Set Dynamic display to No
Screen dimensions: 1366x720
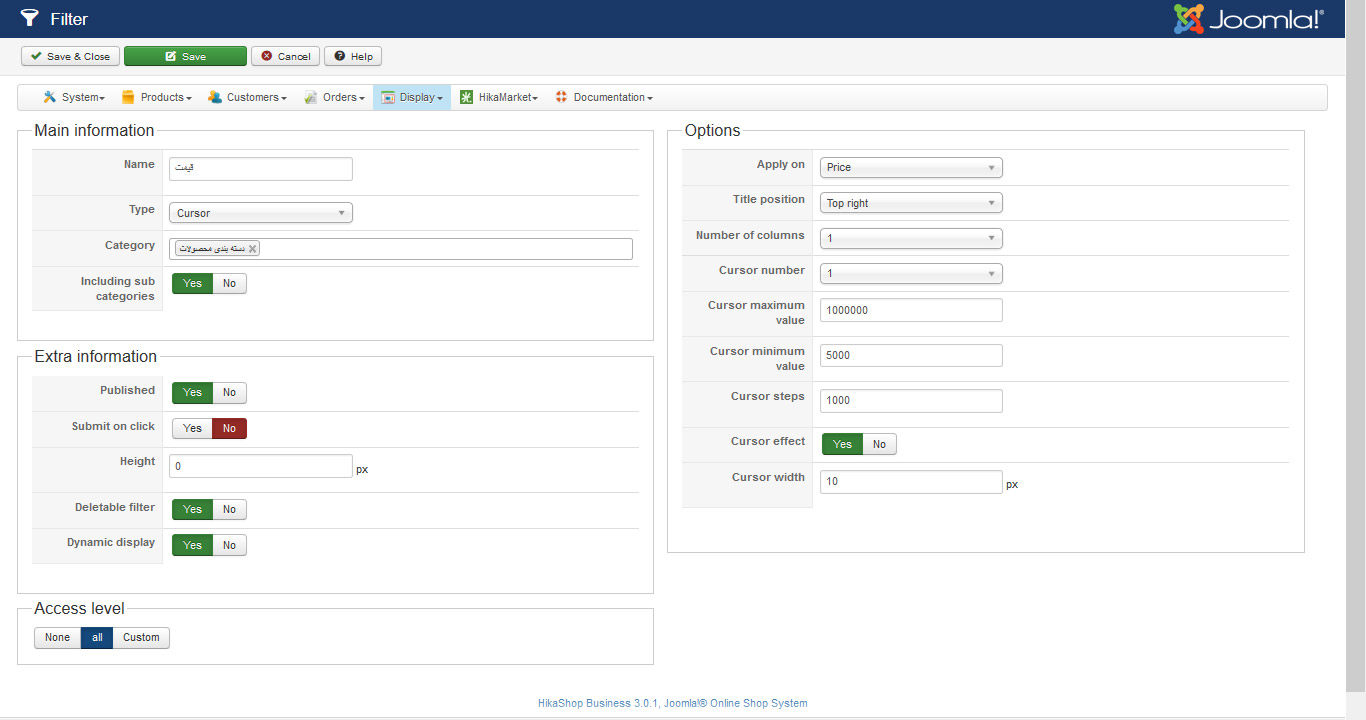pos(230,545)
